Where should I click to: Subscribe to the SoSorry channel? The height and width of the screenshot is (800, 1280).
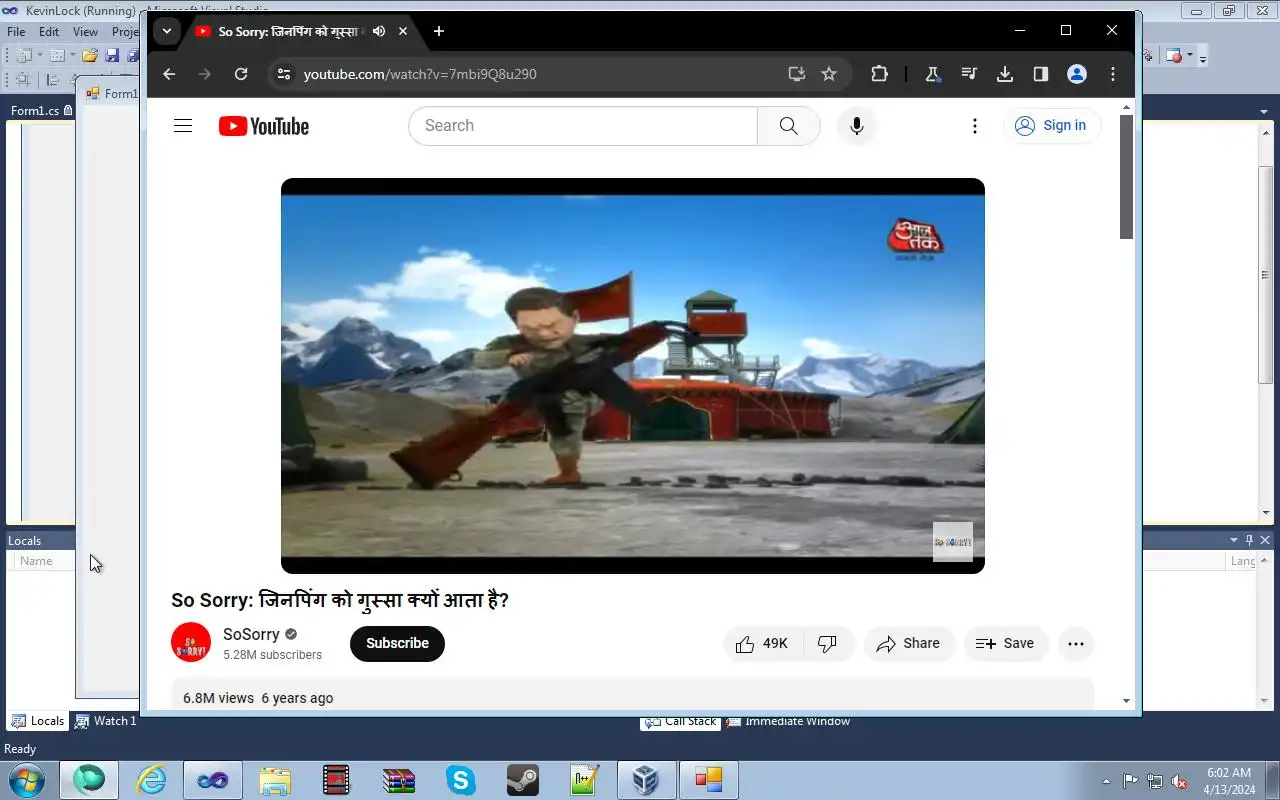[x=397, y=644]
